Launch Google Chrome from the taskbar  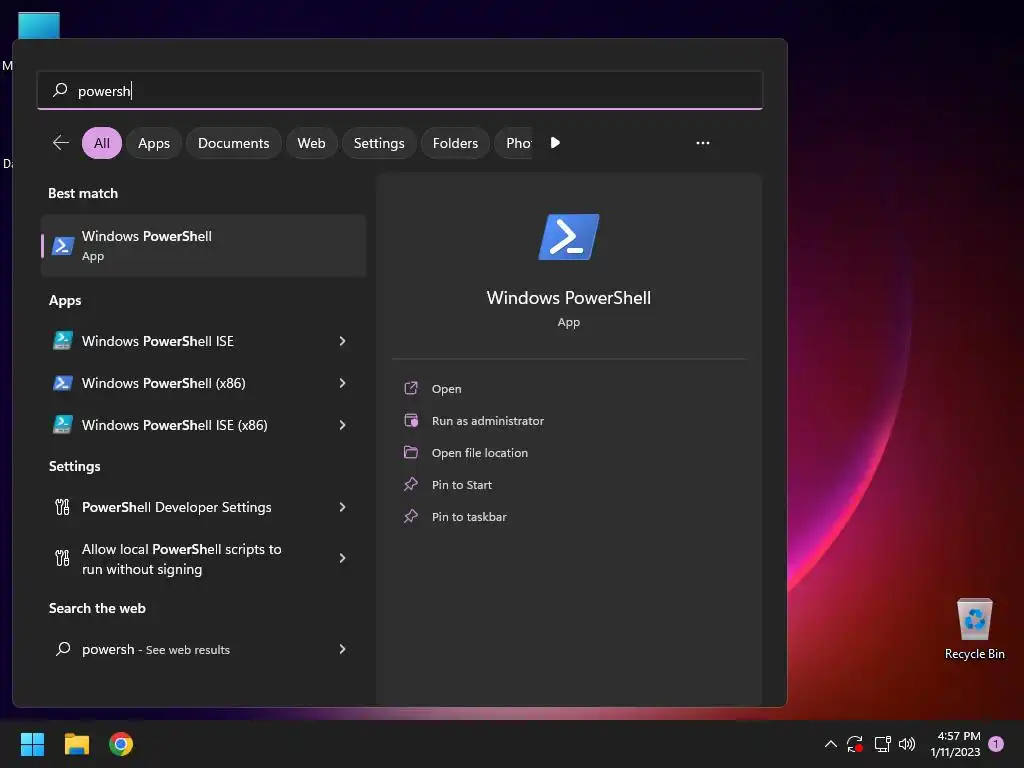tap(121, 744)
